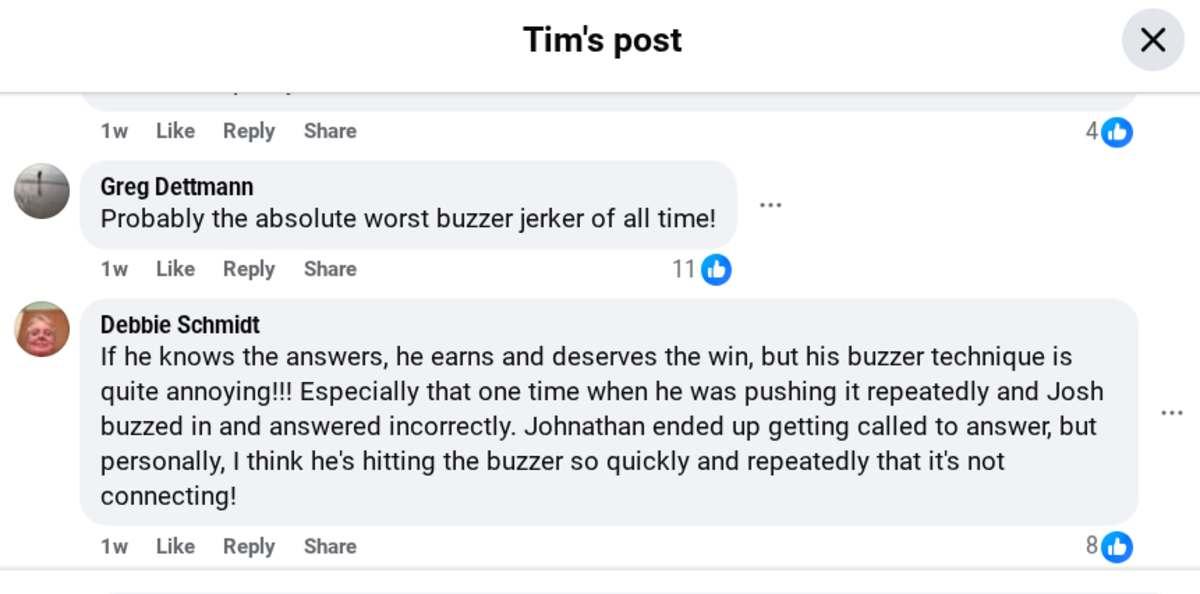Close the Tim's post dialog
Image resolution: width=1200 pixels, height=594 pixels.
click(1152, 40)
